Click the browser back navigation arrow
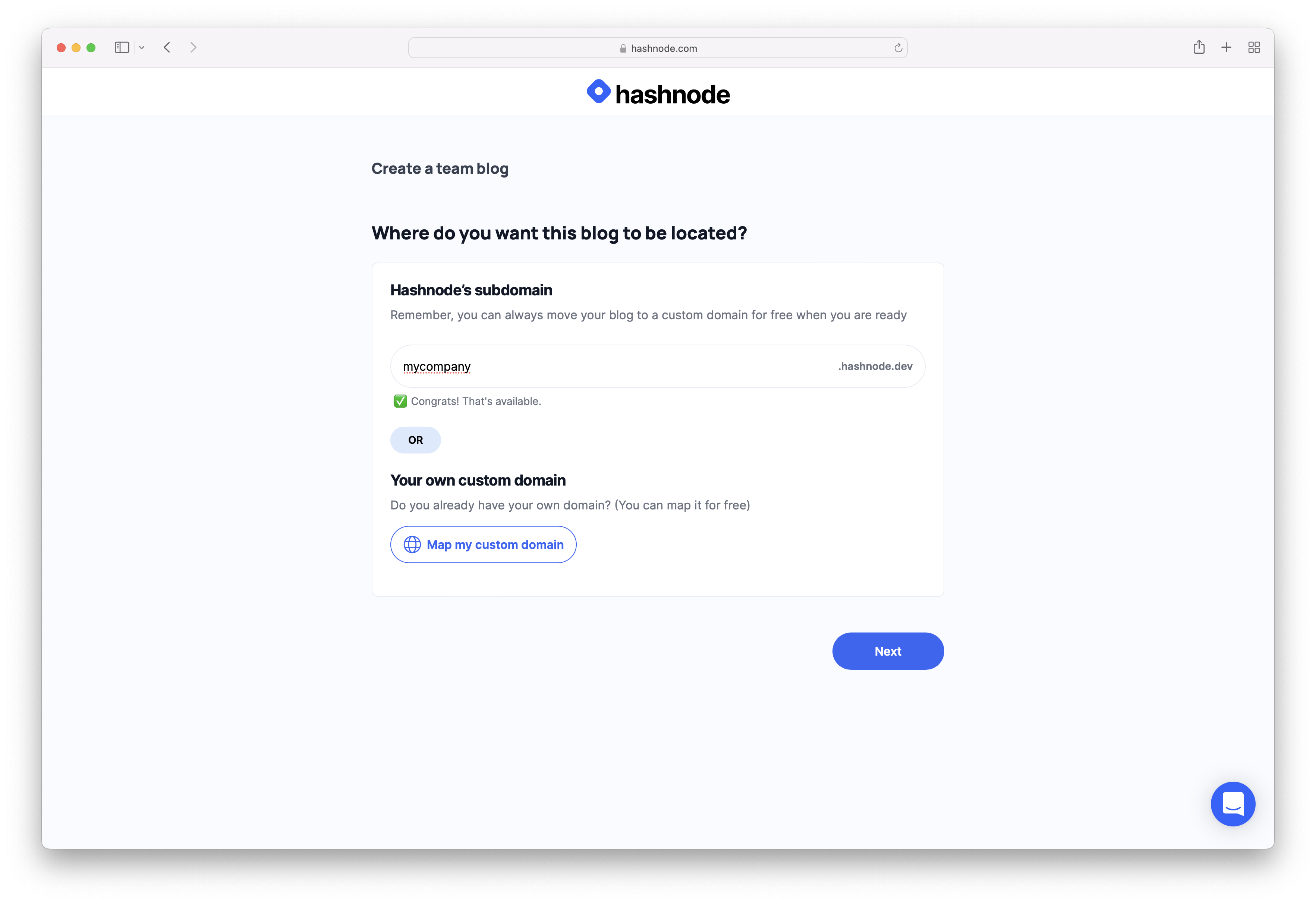This screenshot has width=1316, height=904. point(167,47)
